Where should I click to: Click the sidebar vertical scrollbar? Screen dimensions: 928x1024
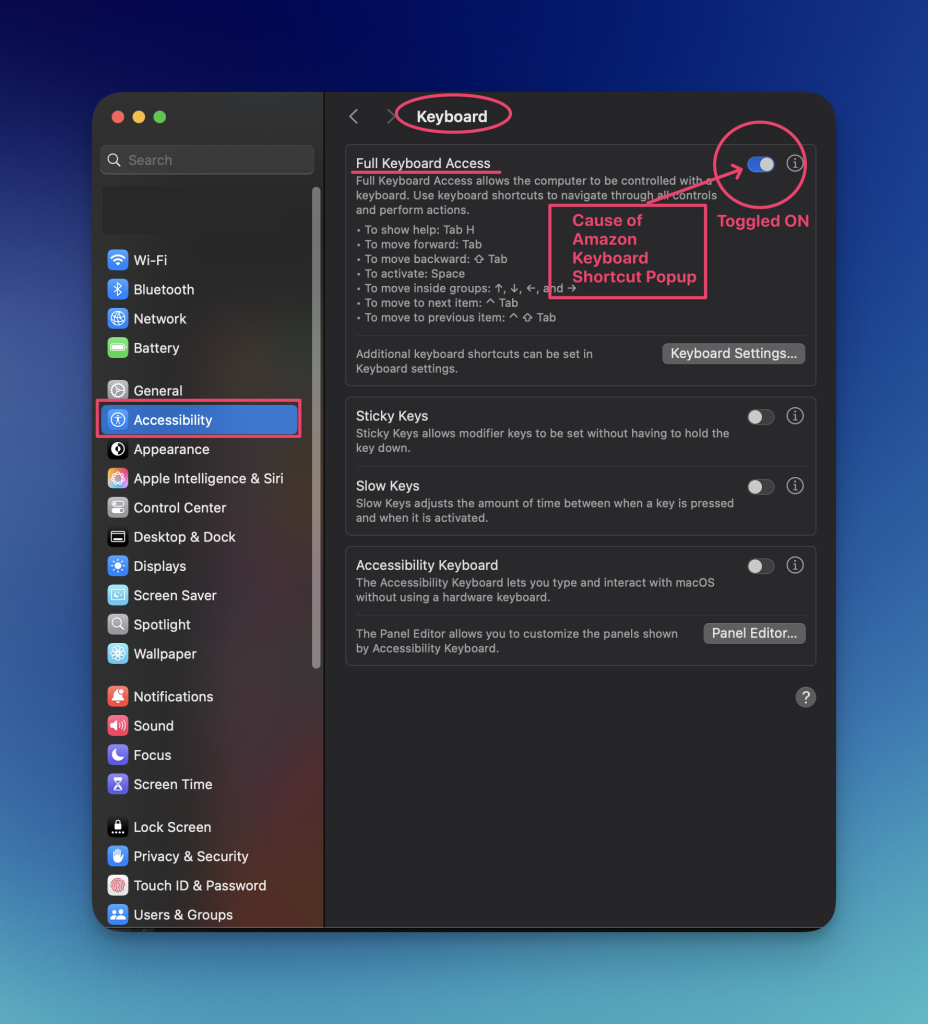point(316,428)
